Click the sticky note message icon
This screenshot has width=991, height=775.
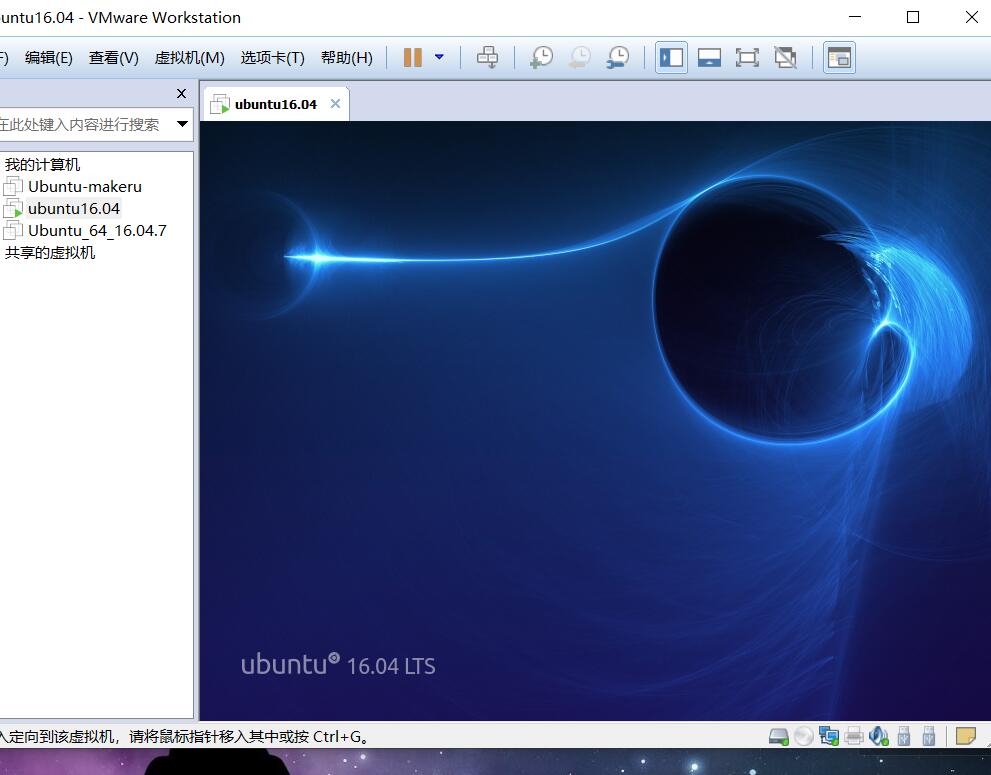point(964,735)
